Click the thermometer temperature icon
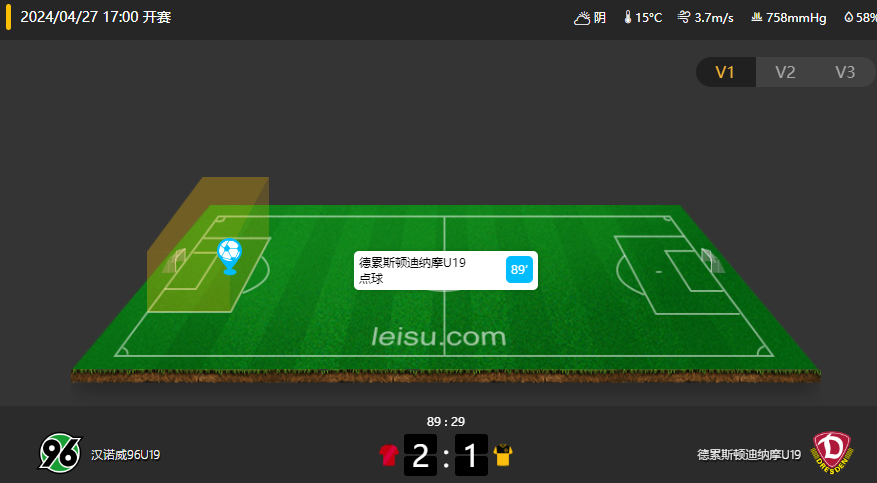877x483 pixels. [628, 17]
